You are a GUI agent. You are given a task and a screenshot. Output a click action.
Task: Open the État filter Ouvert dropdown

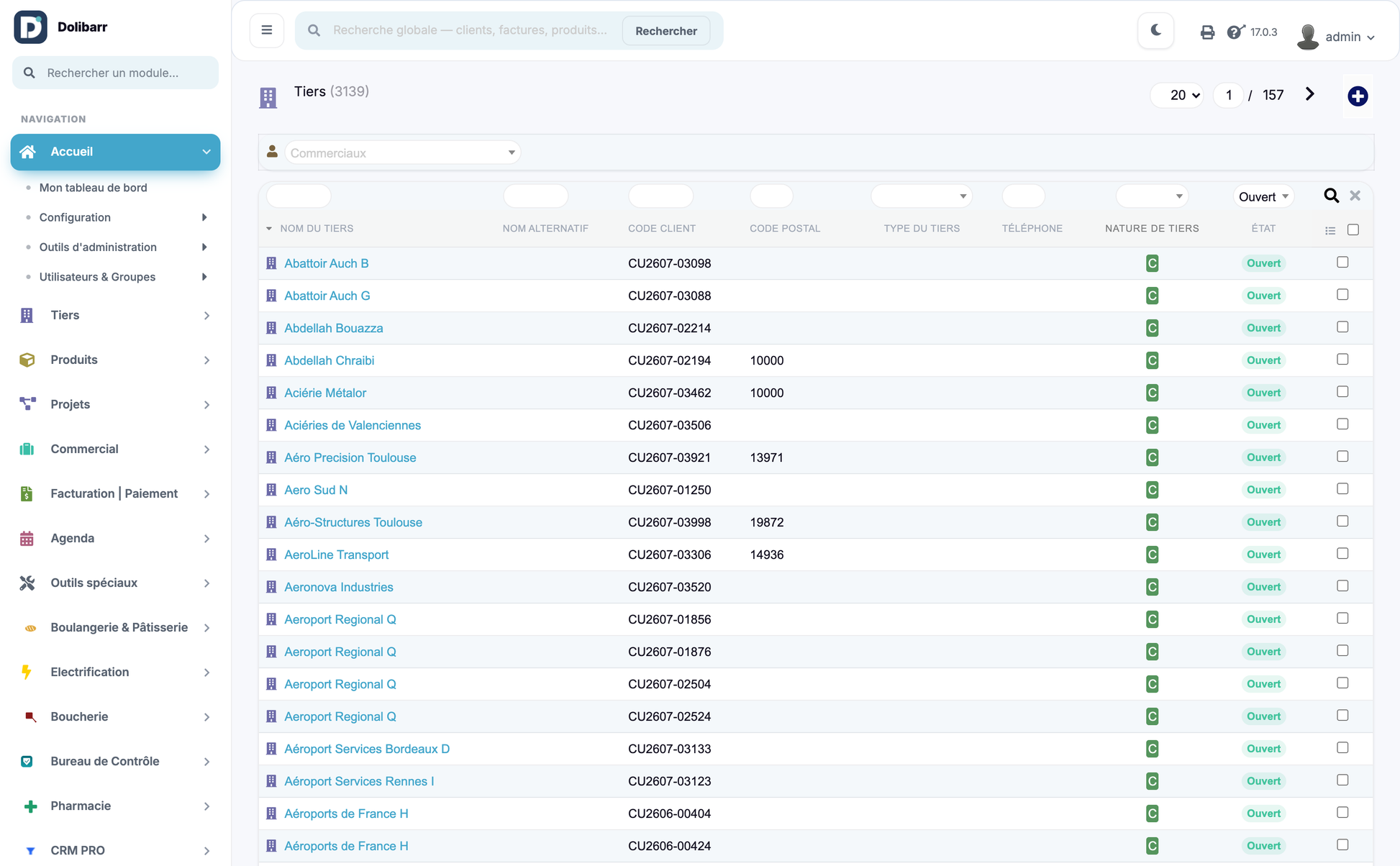click(x=1263, y=196)
